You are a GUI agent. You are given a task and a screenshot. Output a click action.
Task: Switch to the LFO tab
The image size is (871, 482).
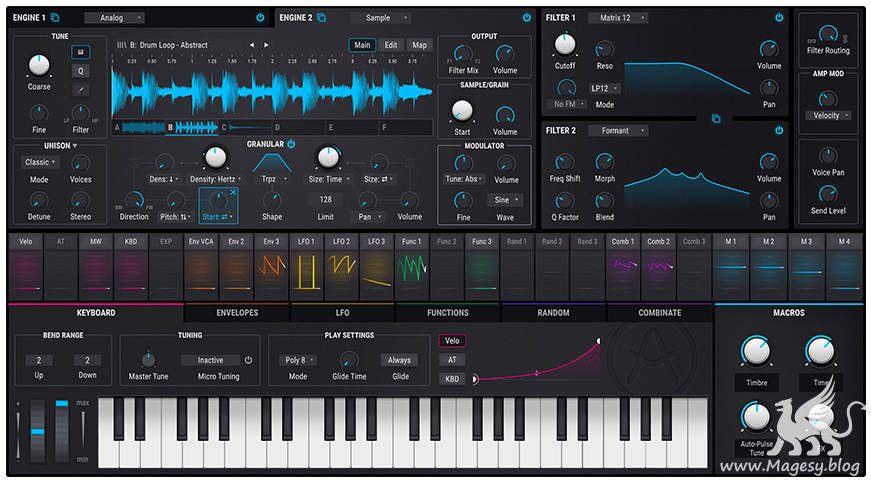[343, 313]
